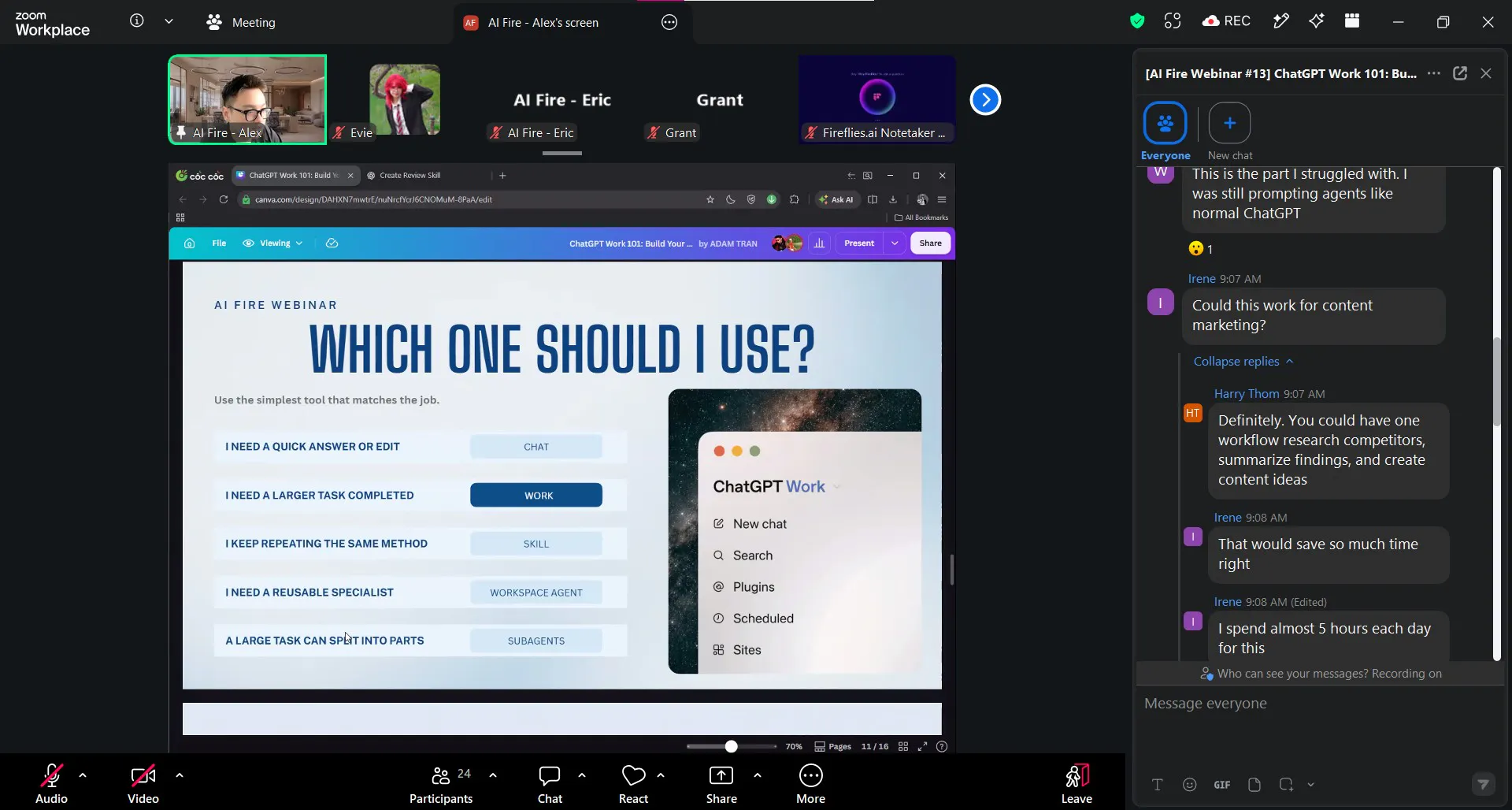Select the Everyone chat tab

(x=1165, y=131)
